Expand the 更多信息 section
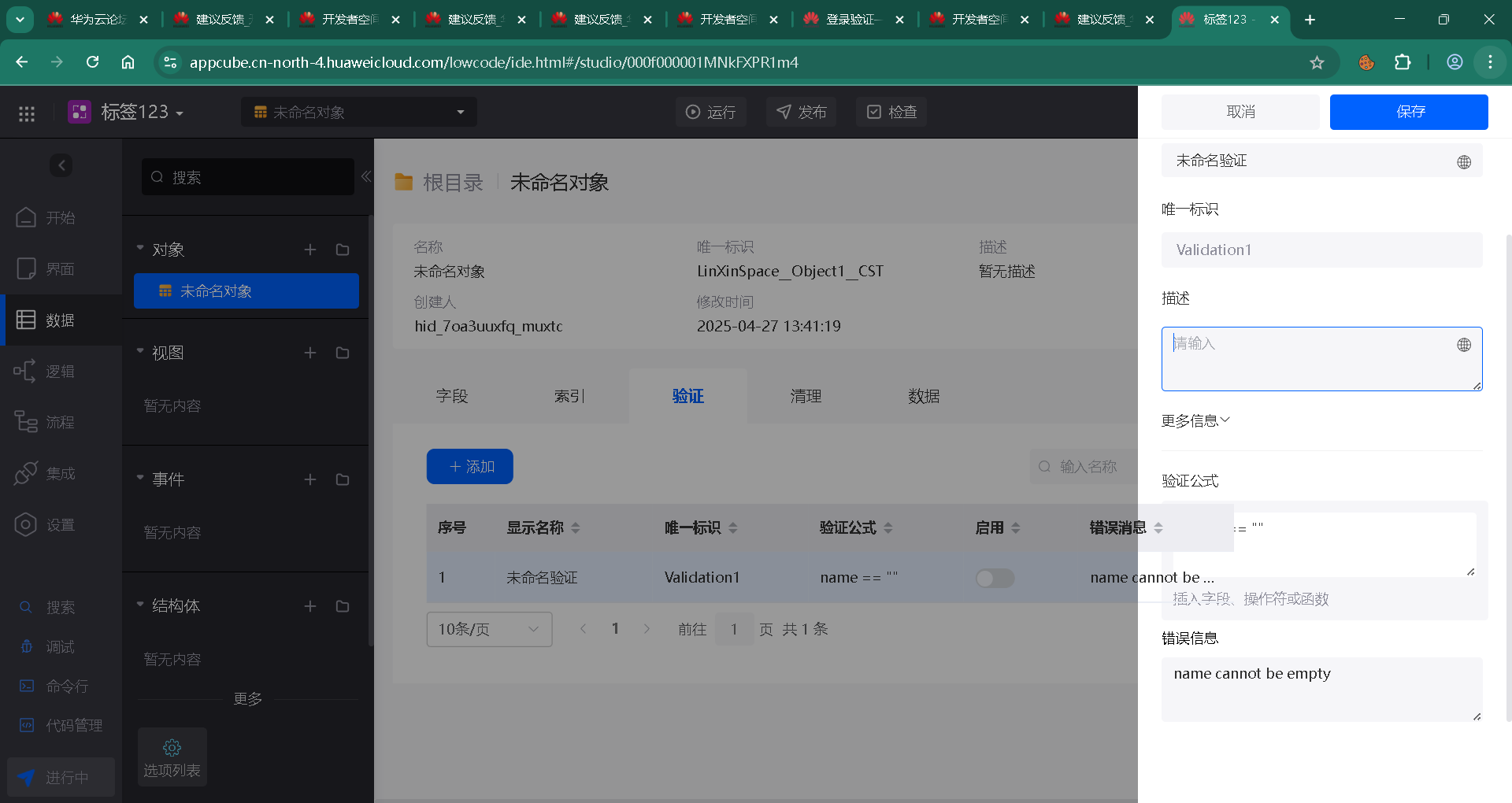 pos(1195,421)
